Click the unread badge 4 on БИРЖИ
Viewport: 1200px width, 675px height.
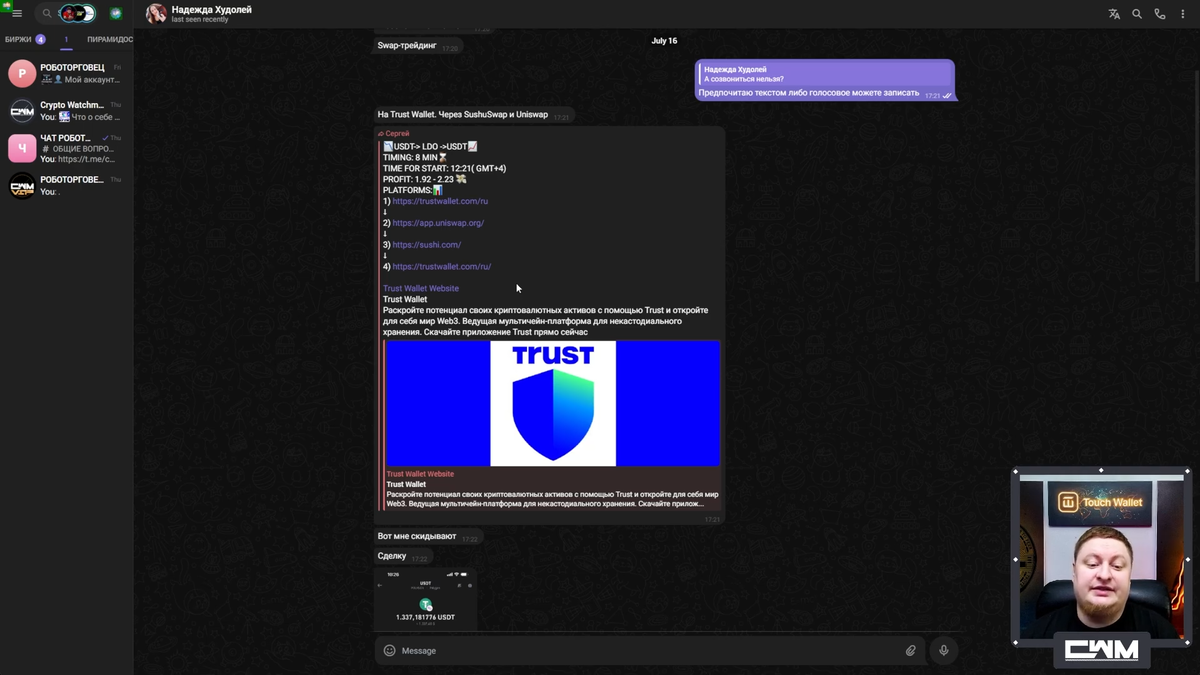click(40, 40)
